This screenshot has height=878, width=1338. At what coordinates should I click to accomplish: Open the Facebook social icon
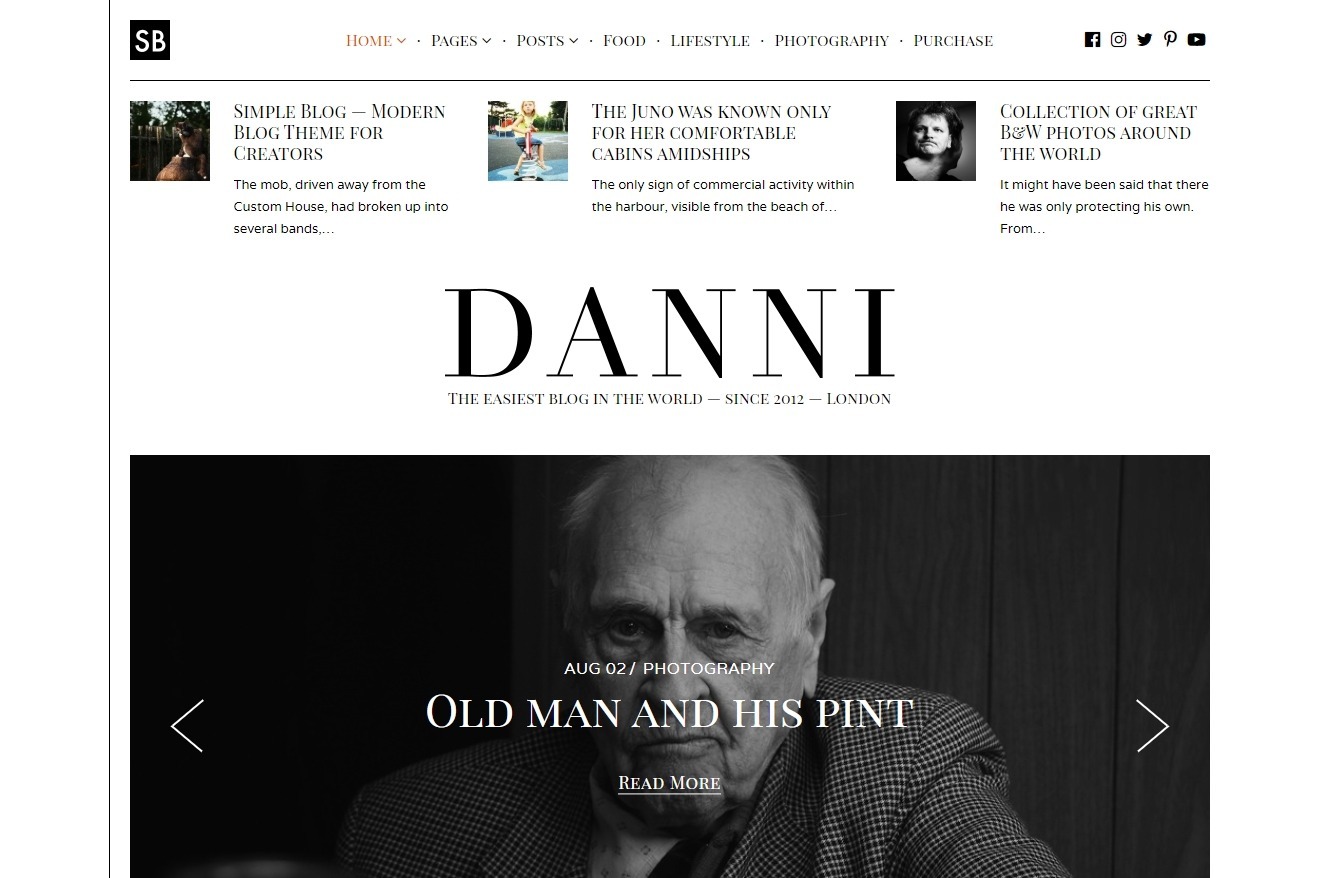point(1092,40)
